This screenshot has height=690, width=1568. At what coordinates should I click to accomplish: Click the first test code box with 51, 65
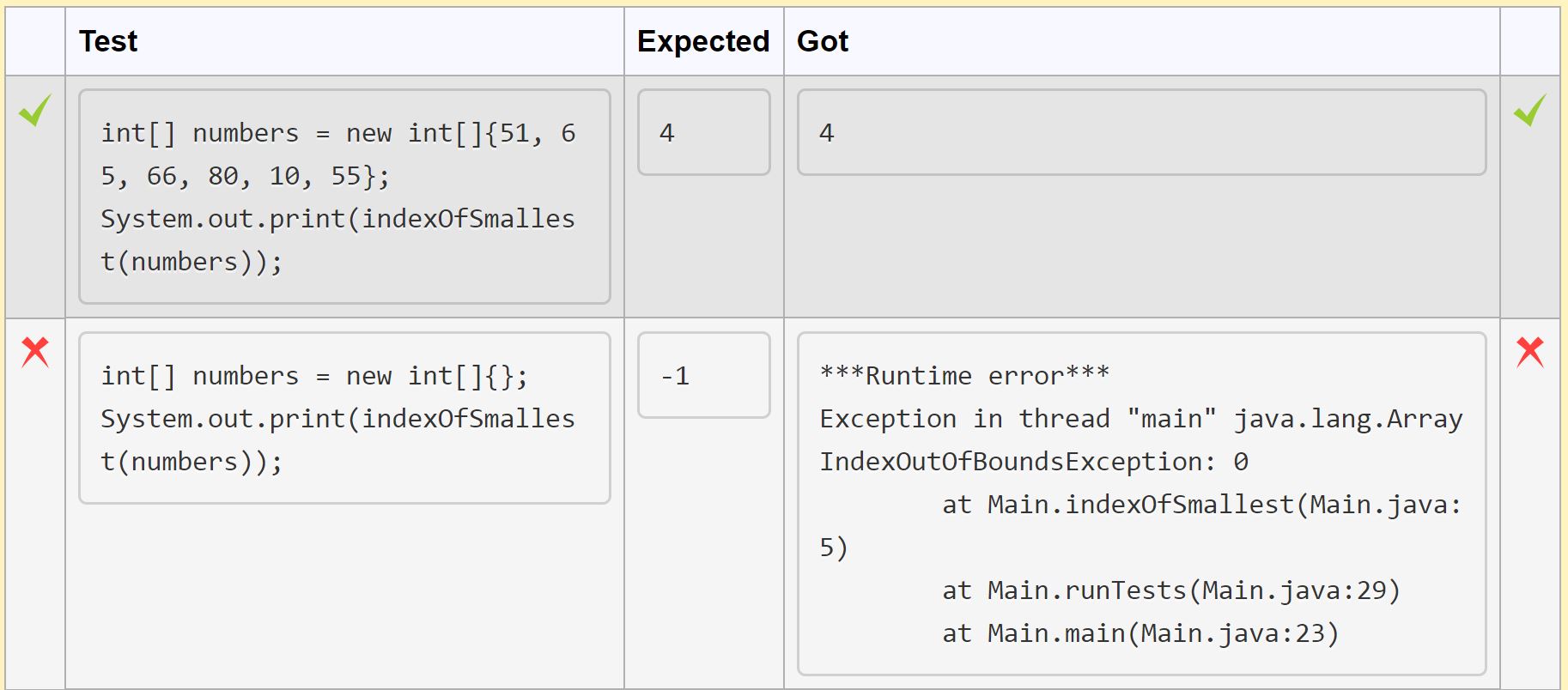pyautogui.click(x=344, y=197)
